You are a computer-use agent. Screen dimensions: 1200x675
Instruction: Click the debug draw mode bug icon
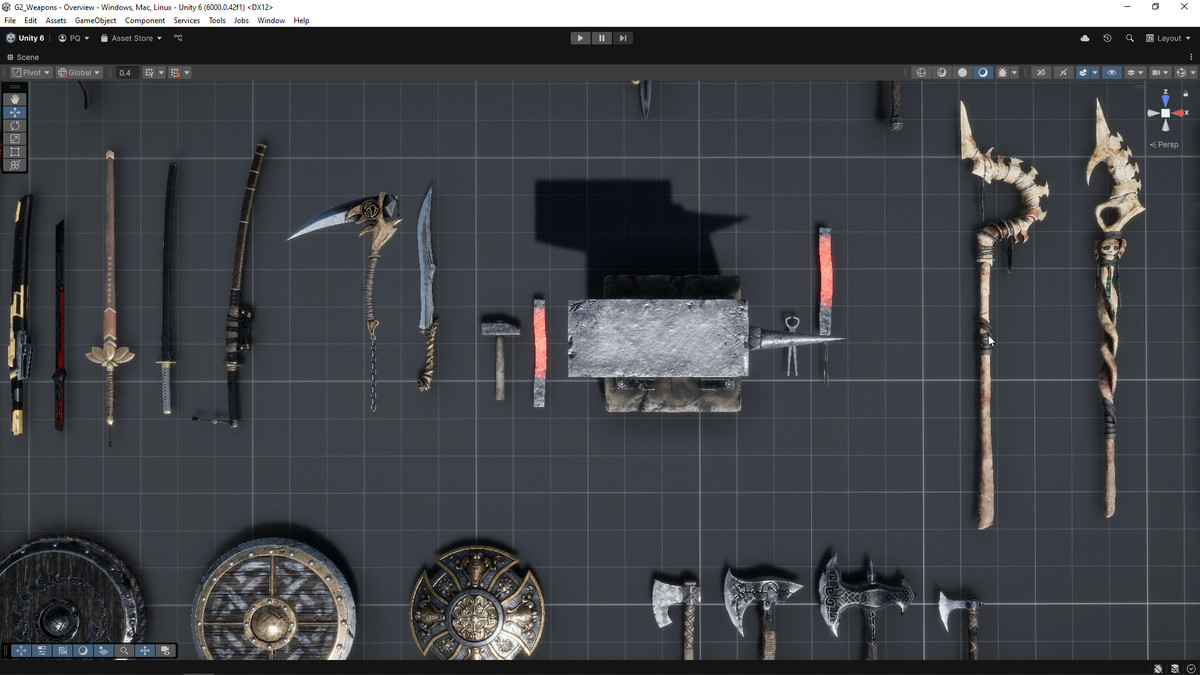[x=1002, y=72]
